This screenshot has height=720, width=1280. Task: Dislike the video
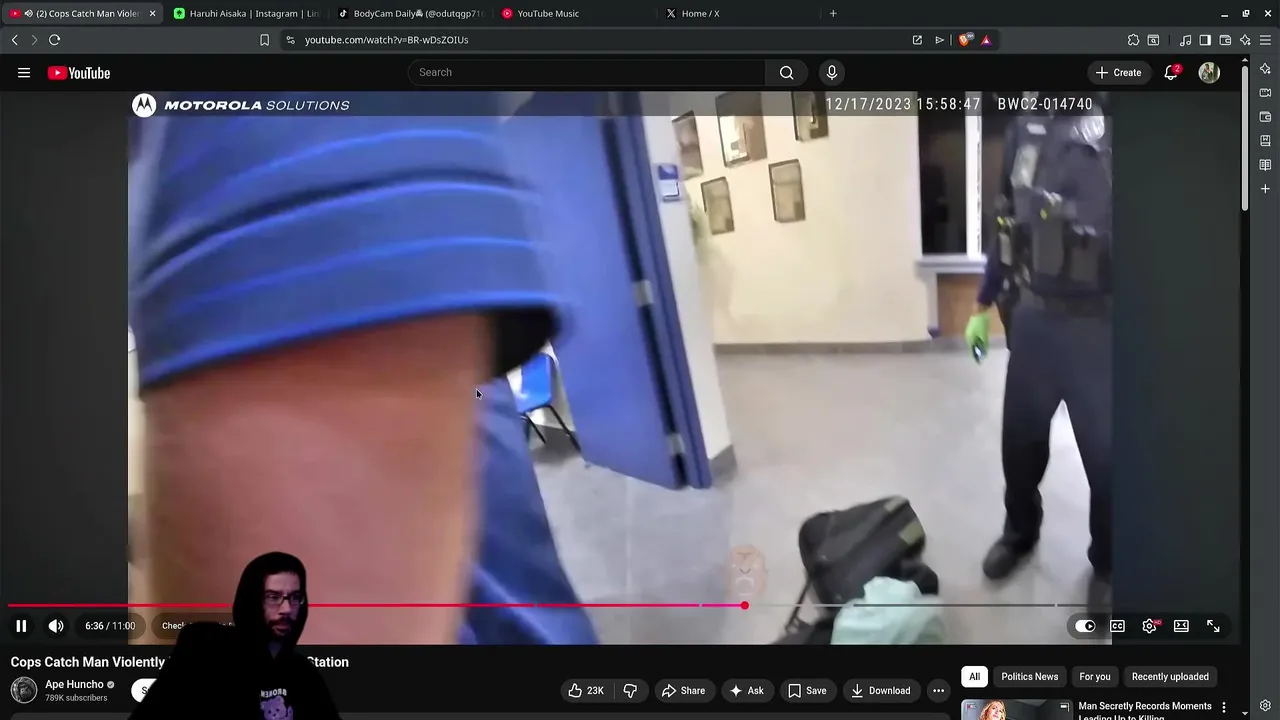click(x=630, y=690)
